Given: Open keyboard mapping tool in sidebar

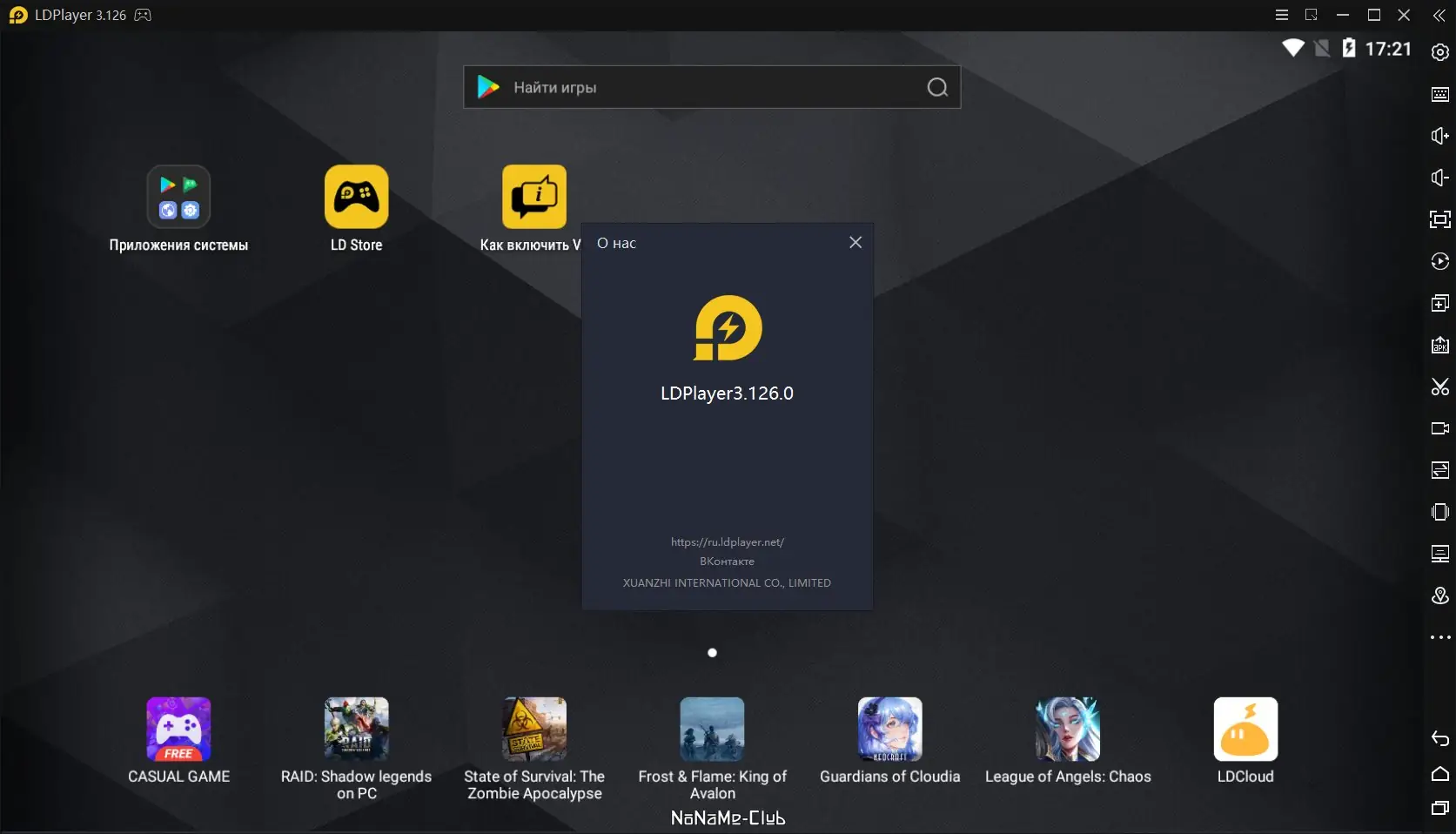Looking at the screenshot, I should tap(1440, 94).
